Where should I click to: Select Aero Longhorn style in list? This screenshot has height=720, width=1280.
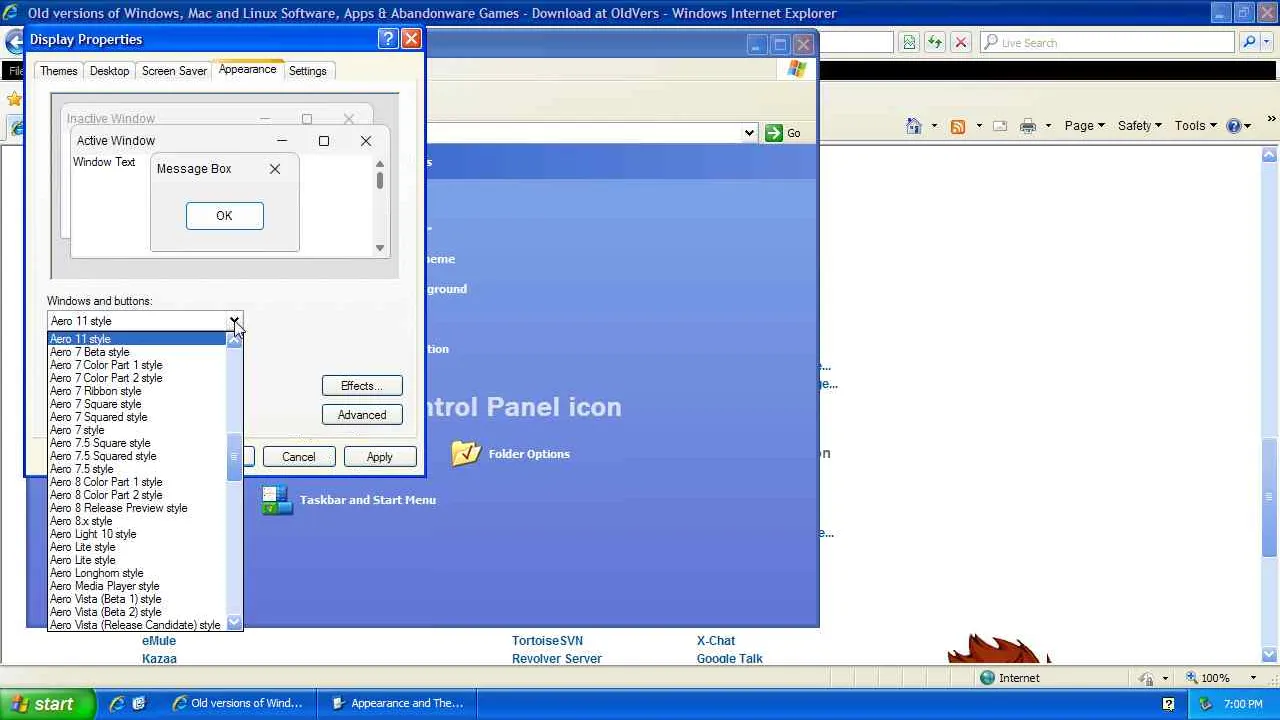137,573
